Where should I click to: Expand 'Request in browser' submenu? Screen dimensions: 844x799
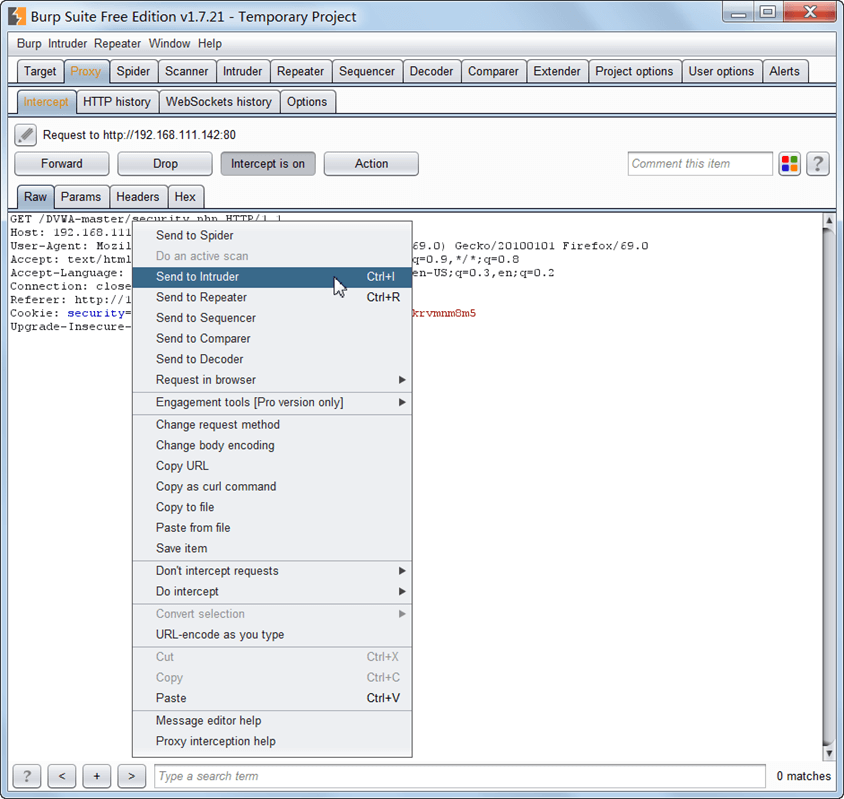pyautogui.click(x=272, y=380)
